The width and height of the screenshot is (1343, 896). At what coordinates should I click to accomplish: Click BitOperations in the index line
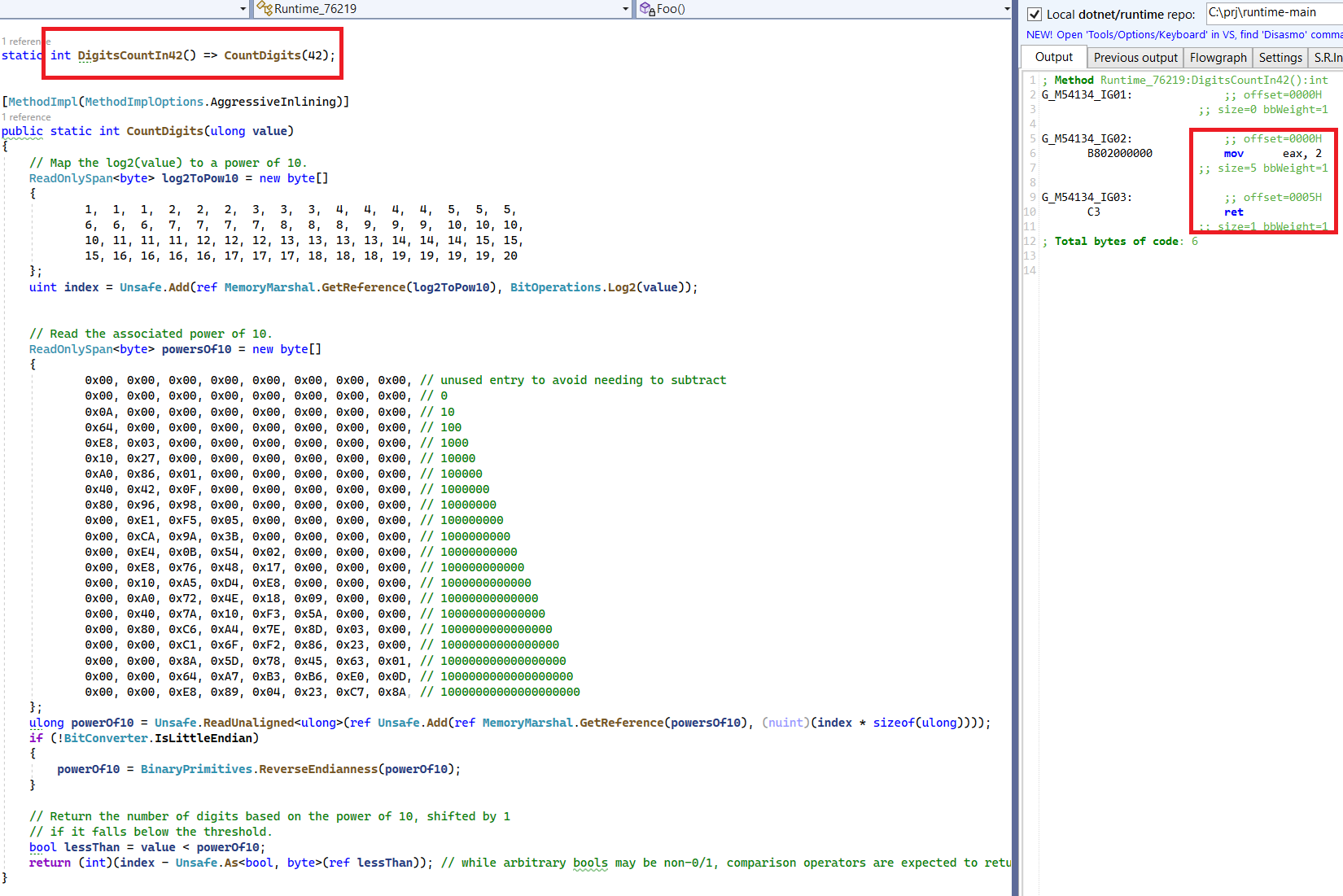pyautogui.click(x=556, y=287)
